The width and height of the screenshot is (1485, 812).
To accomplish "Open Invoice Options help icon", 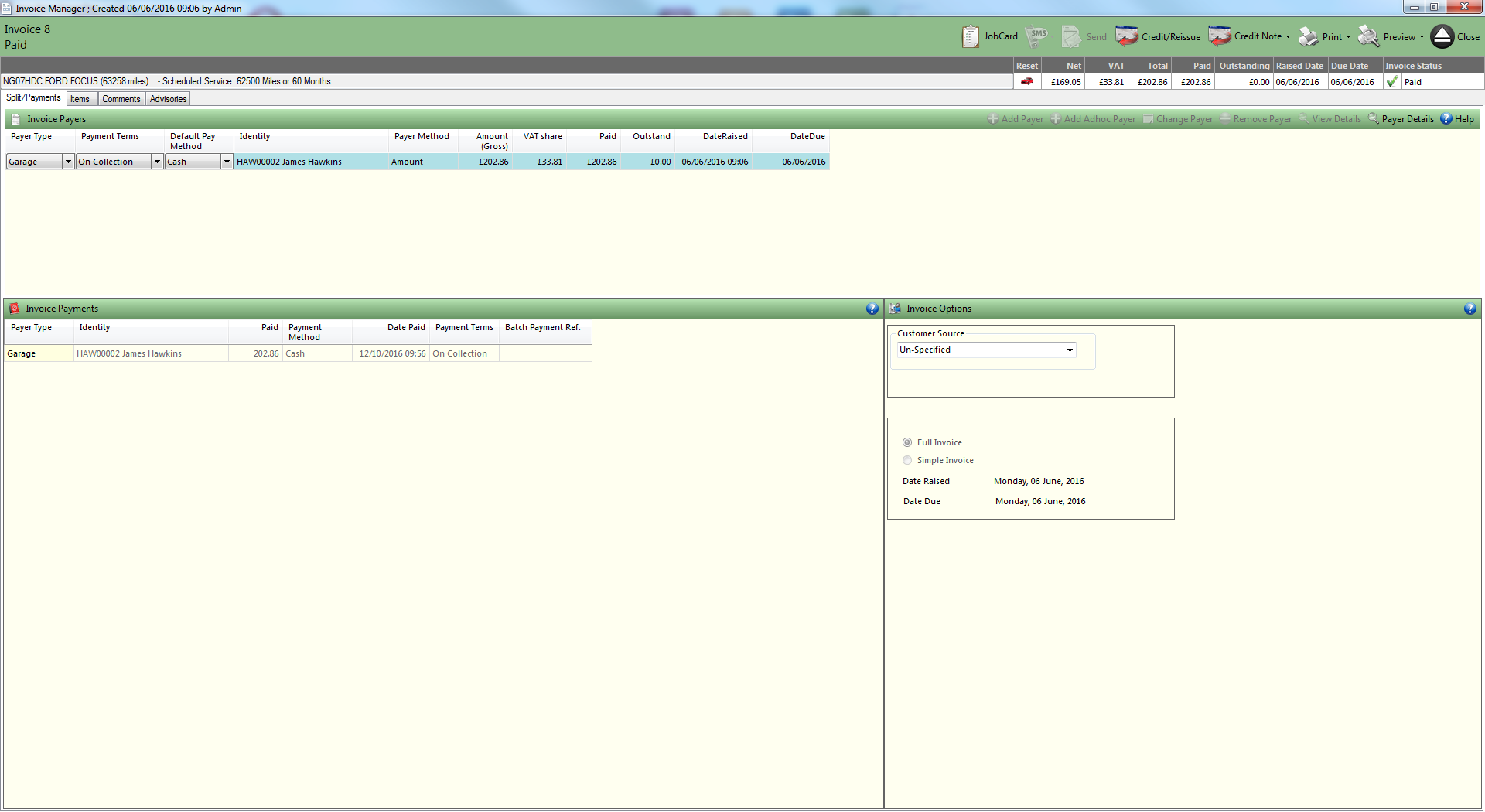I will 1470,309.
